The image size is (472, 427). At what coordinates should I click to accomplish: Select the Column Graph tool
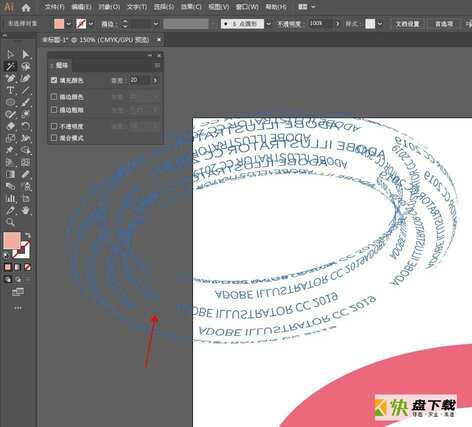10,198
